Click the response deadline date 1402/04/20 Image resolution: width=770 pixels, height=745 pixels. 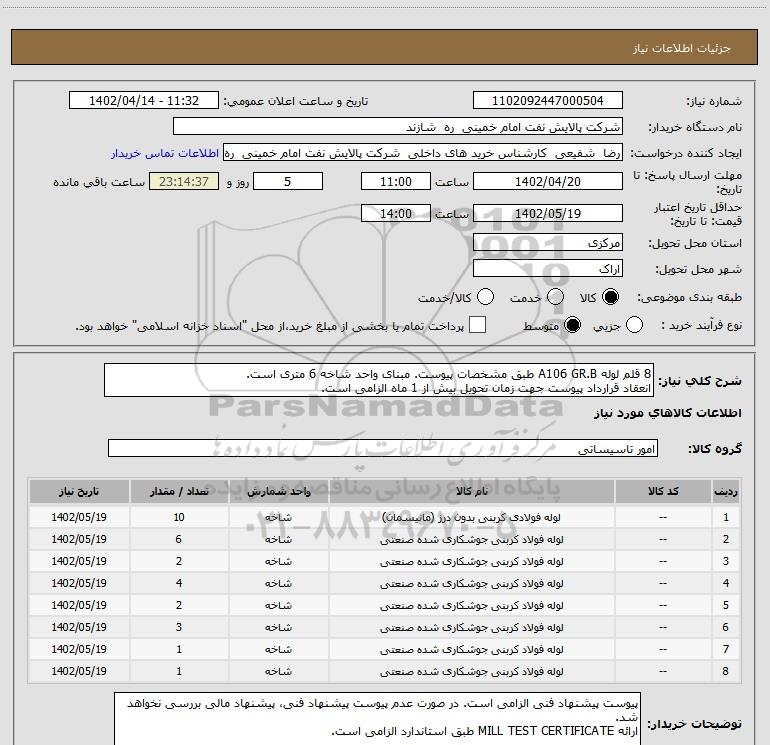tap(548, 181)
